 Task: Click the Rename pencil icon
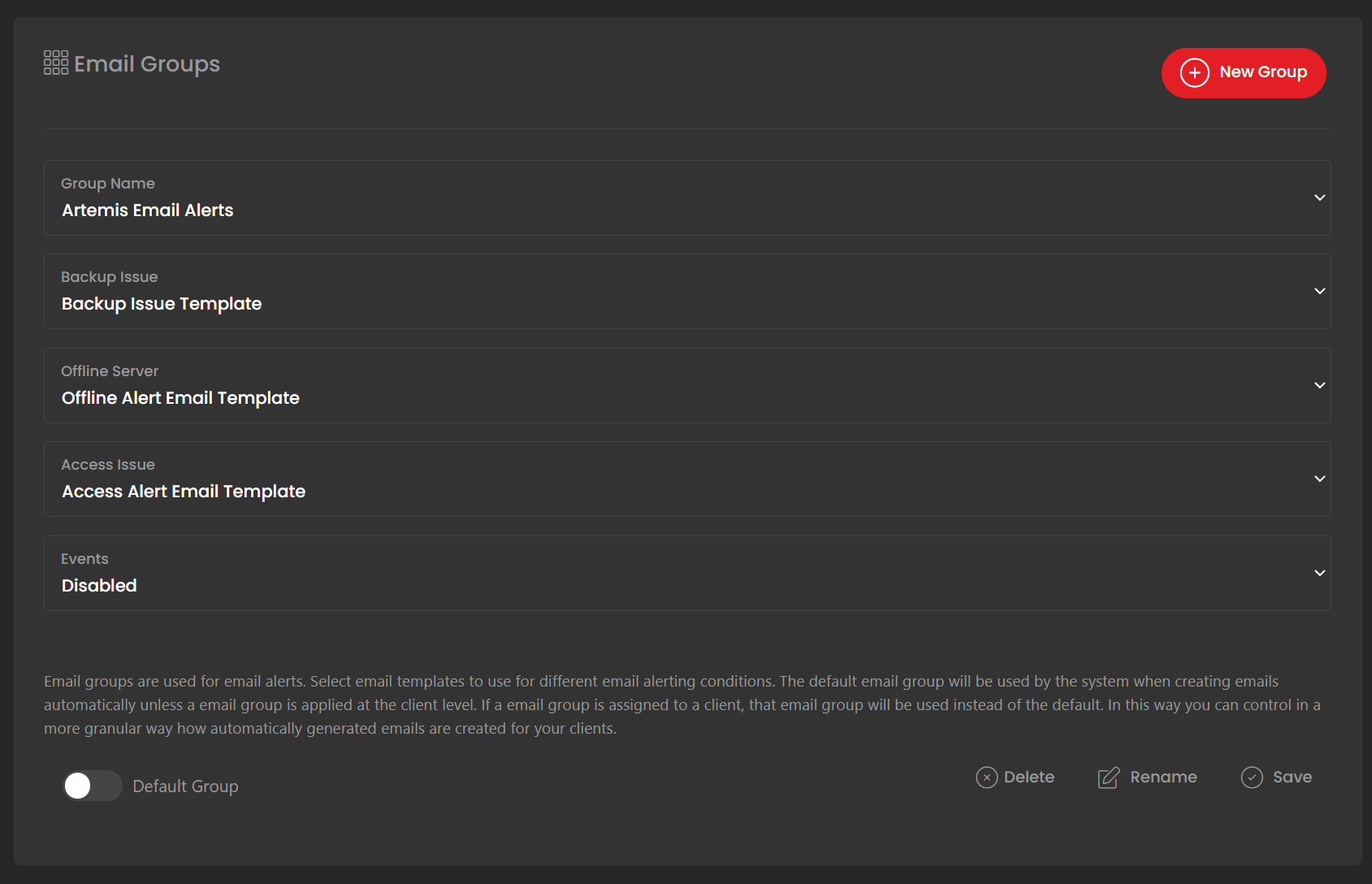tap(1108, 778)
